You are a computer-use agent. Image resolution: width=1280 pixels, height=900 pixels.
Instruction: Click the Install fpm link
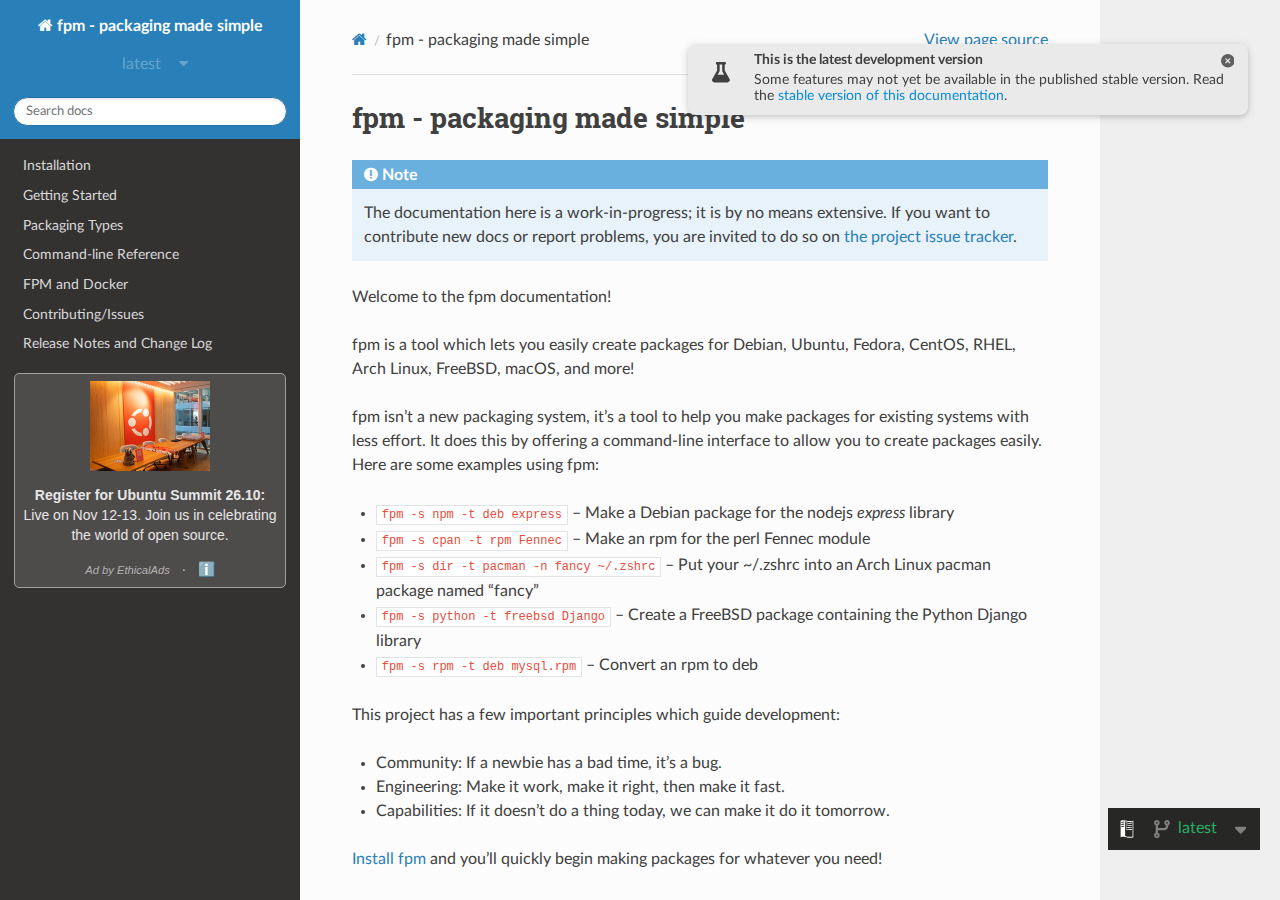pos(389,858)
